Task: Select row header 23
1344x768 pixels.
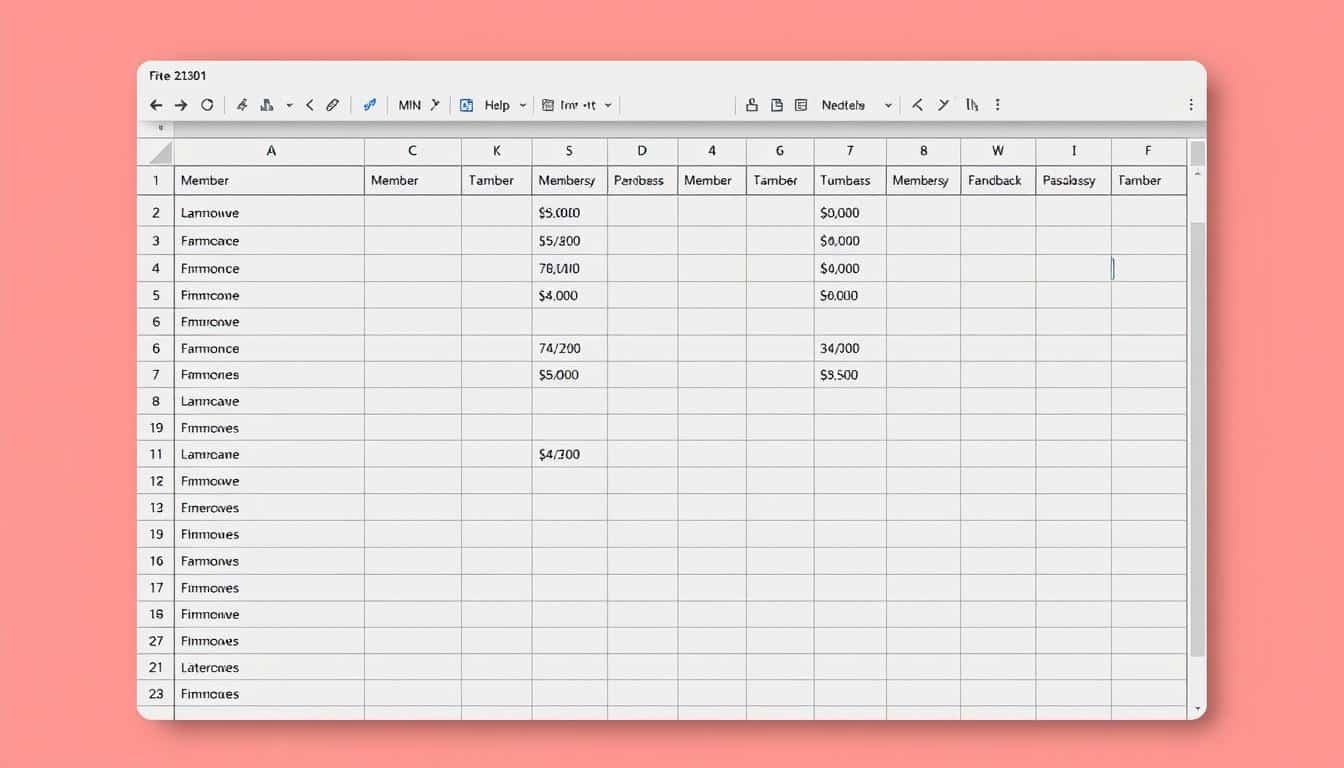Action: (156, 694)
